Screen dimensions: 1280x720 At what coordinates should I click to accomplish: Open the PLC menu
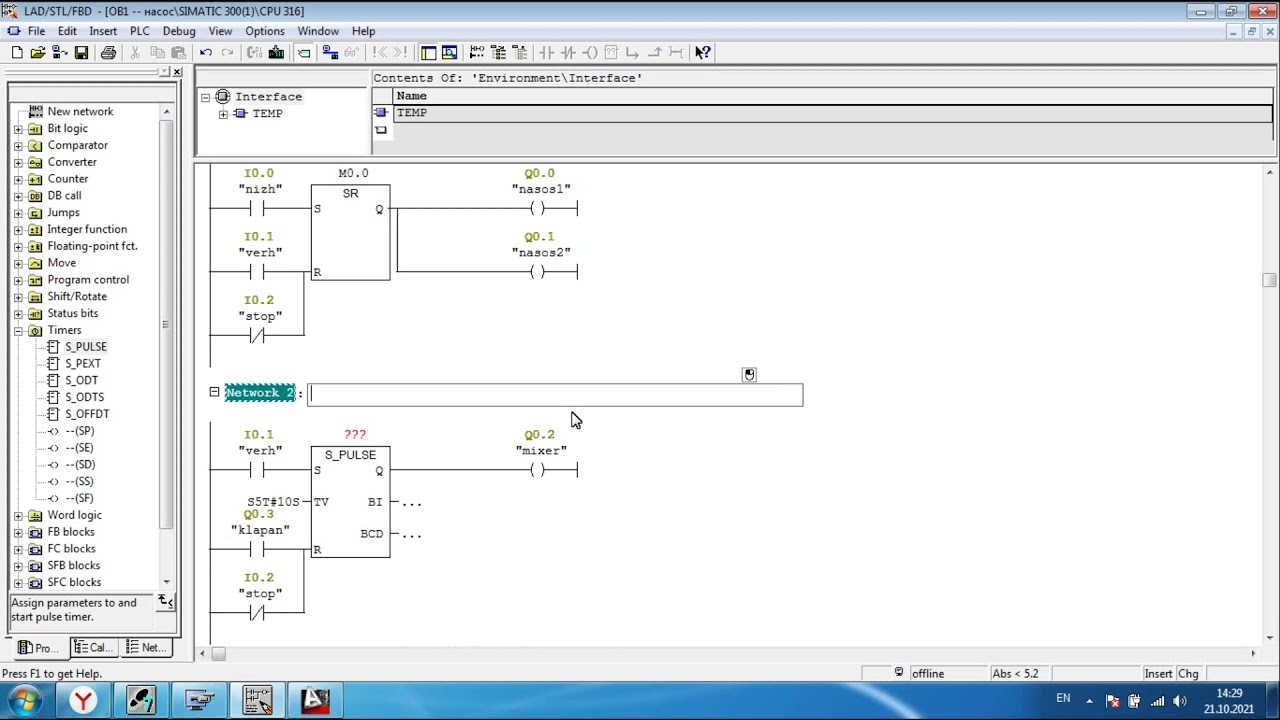(140, 31)
